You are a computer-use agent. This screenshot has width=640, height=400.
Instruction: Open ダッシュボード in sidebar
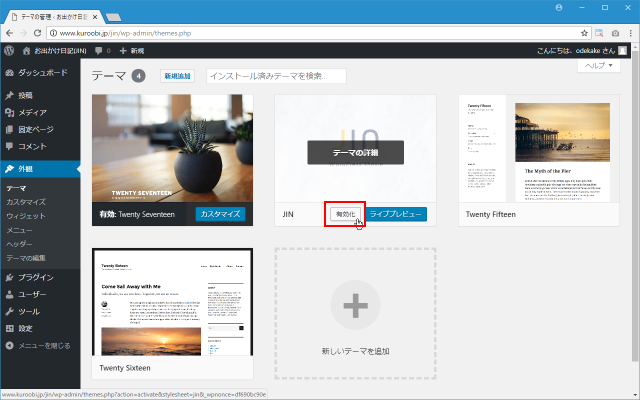[40, 73]
